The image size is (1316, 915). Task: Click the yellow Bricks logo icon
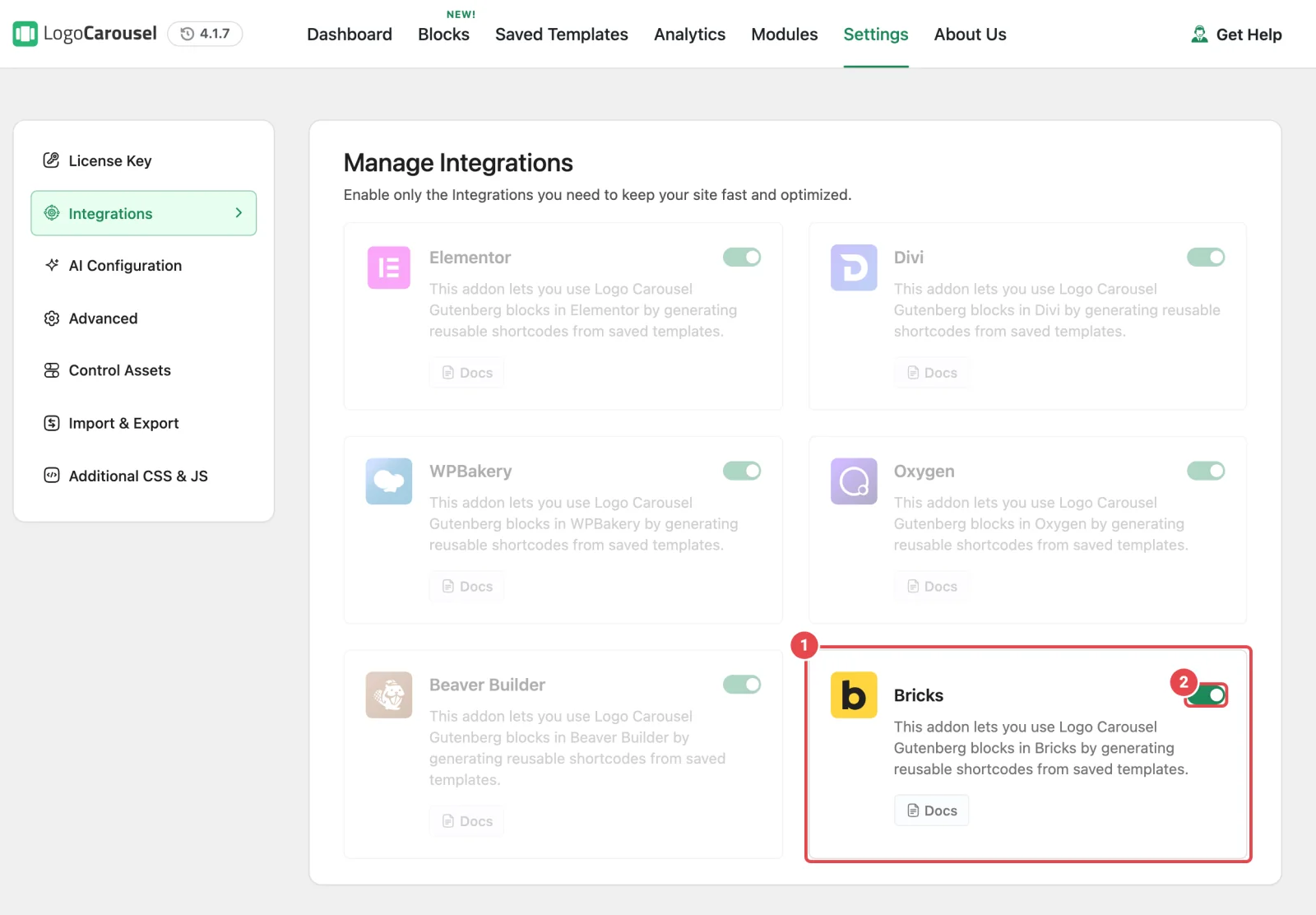(x=854, y=695)
